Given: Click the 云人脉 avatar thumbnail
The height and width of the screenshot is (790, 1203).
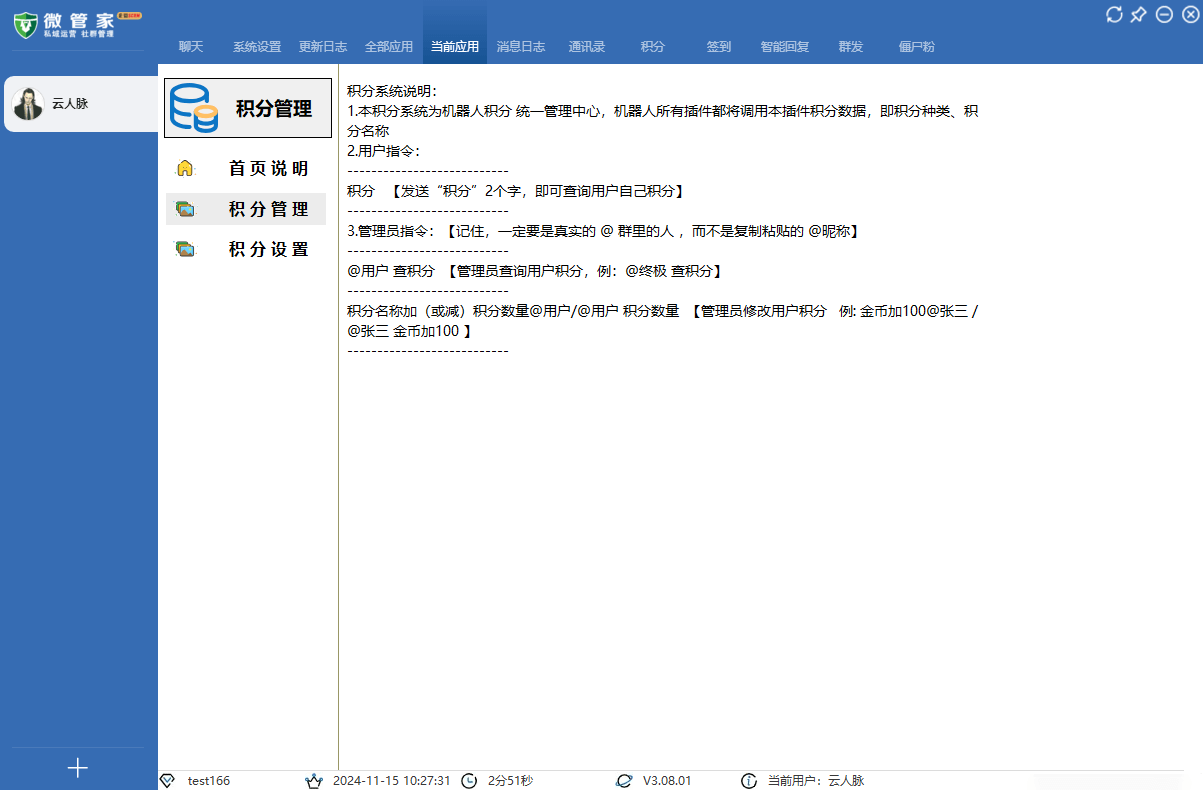Looking at the screenshot, I should pos(27,103).
